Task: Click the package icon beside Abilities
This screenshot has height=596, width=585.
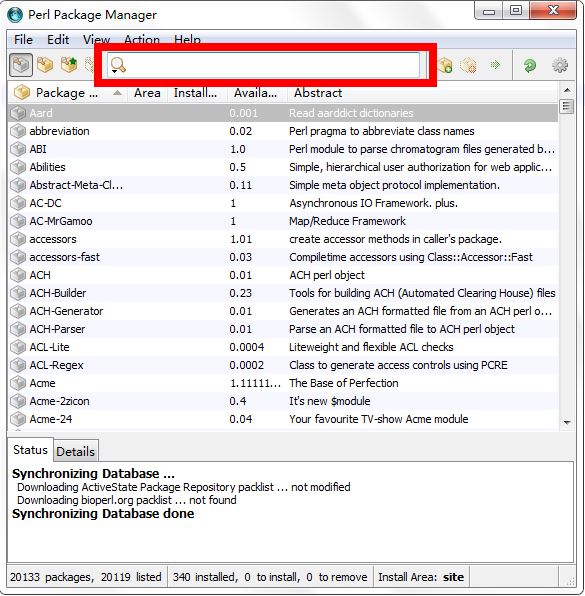Action: 18,167
